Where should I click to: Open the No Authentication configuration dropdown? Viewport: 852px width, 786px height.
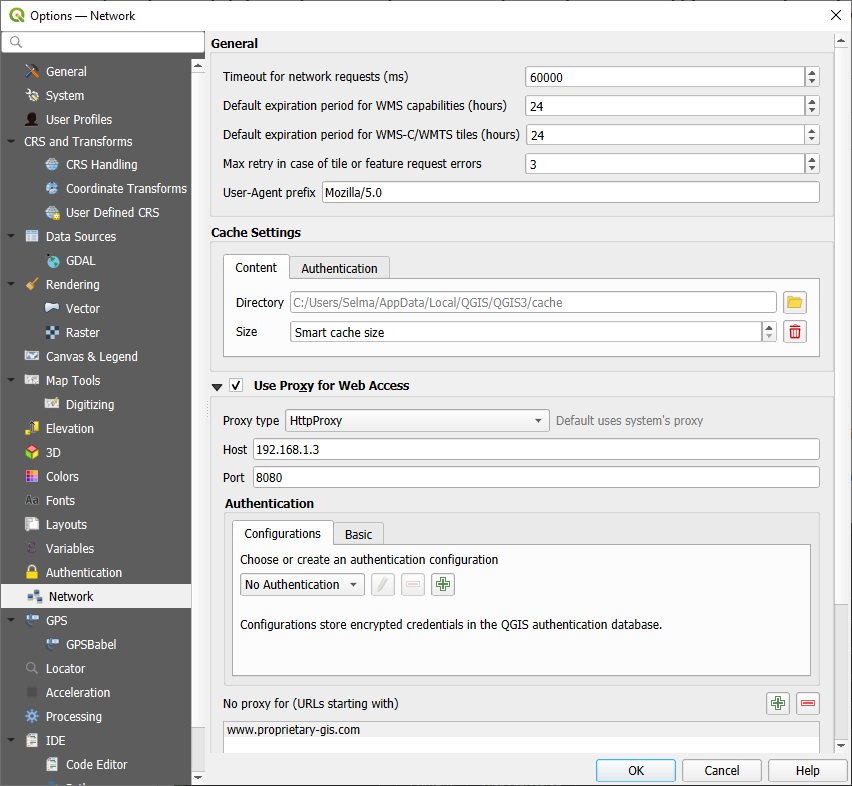[x=302, y=585]
